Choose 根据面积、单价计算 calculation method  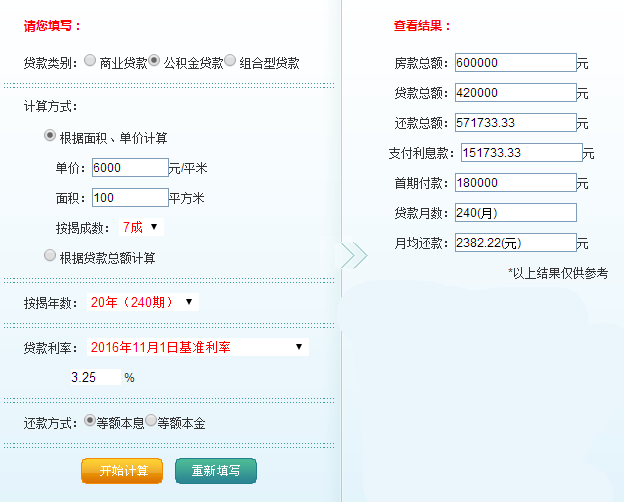50,136
